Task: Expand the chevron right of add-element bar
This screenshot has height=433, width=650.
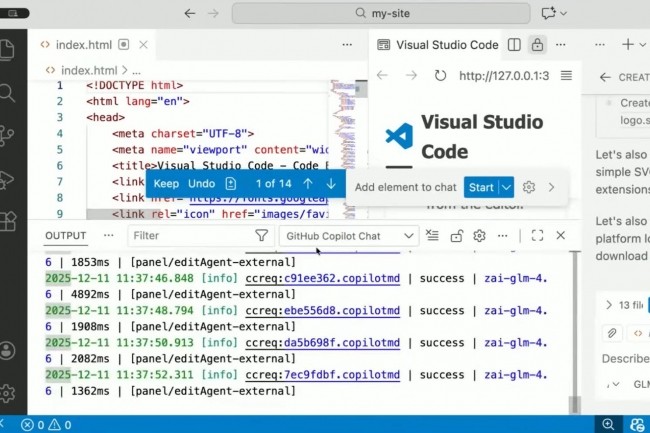Action: pyautogui.click(x=551, y=187)
